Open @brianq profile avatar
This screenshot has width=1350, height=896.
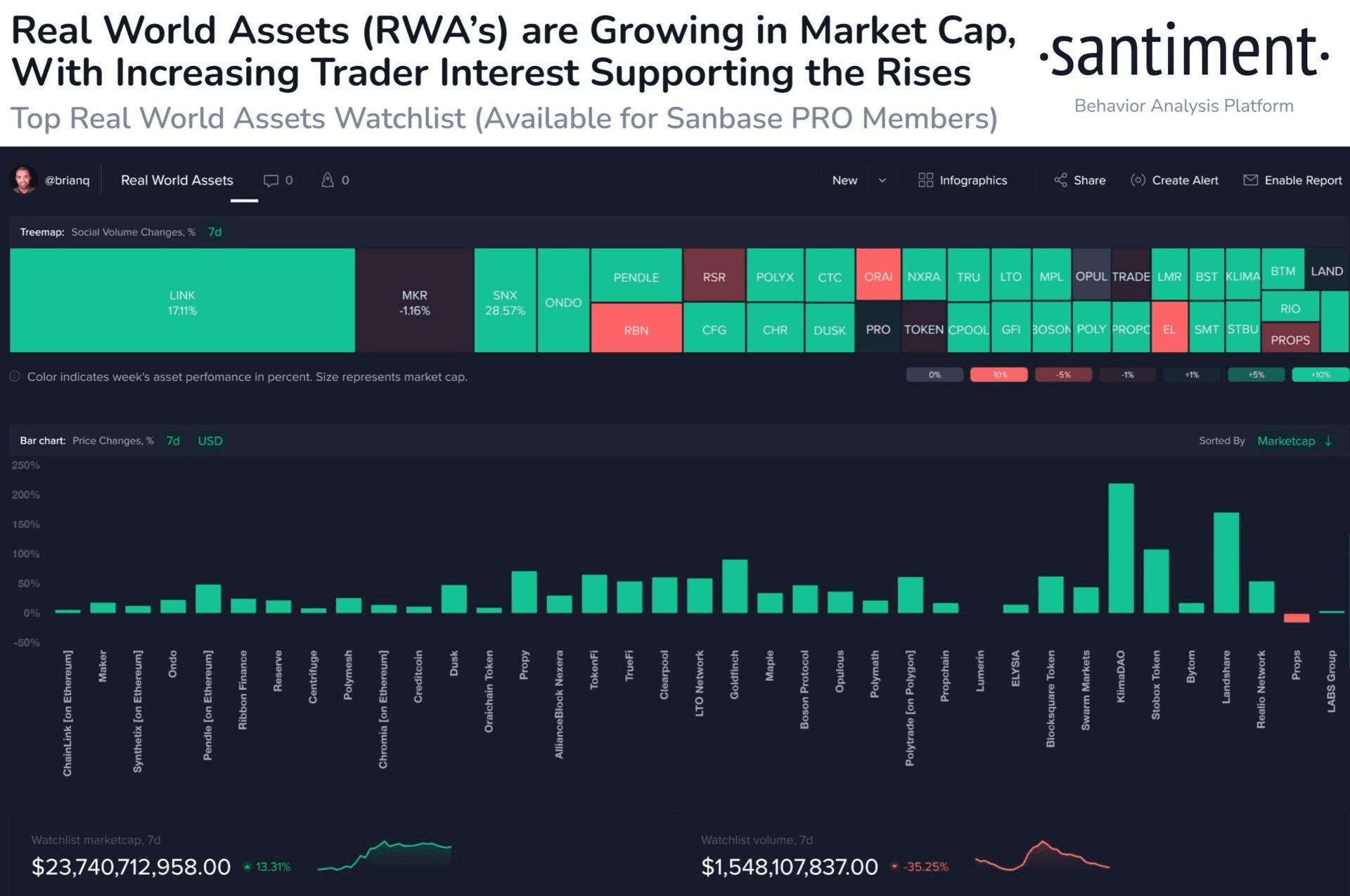click(x=24, y=180)
